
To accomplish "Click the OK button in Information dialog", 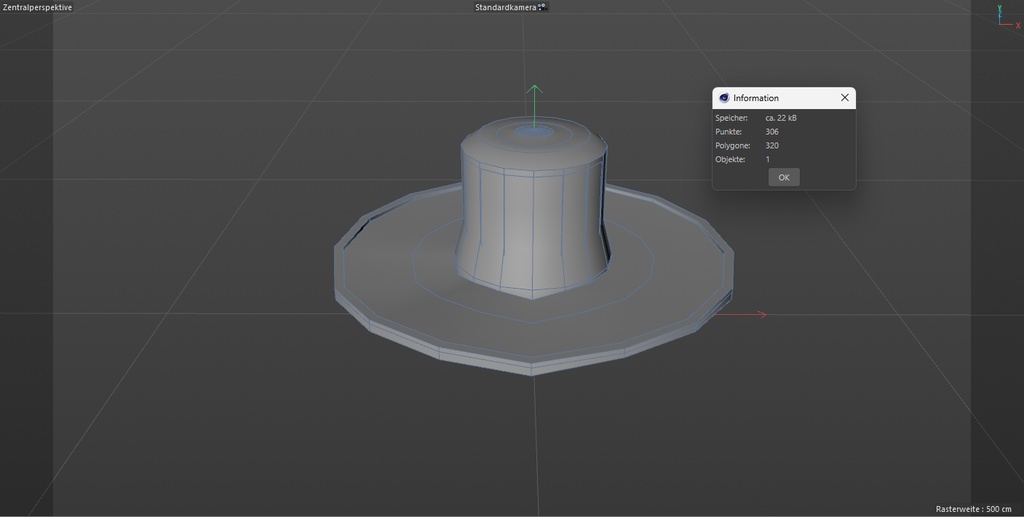I will [x=783, y=177].
